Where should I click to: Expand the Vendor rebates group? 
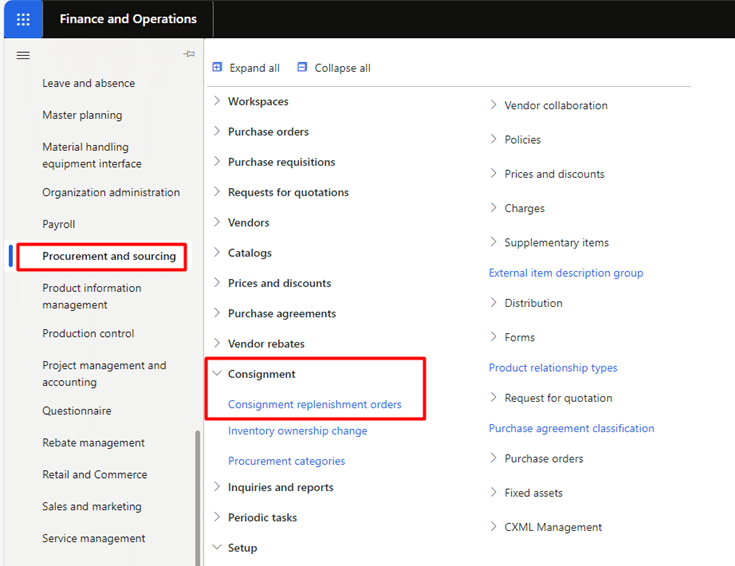coord(266,344)
